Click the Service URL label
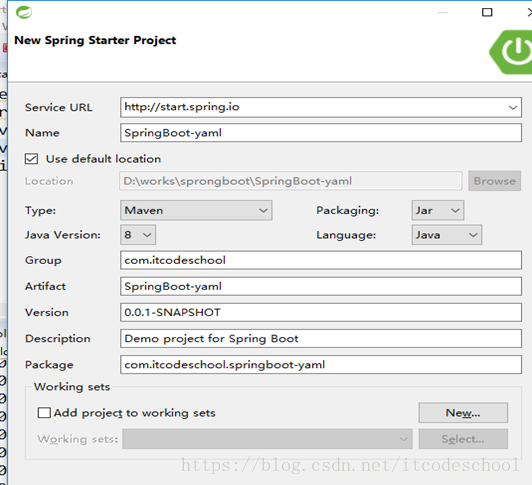 (58, 108)
